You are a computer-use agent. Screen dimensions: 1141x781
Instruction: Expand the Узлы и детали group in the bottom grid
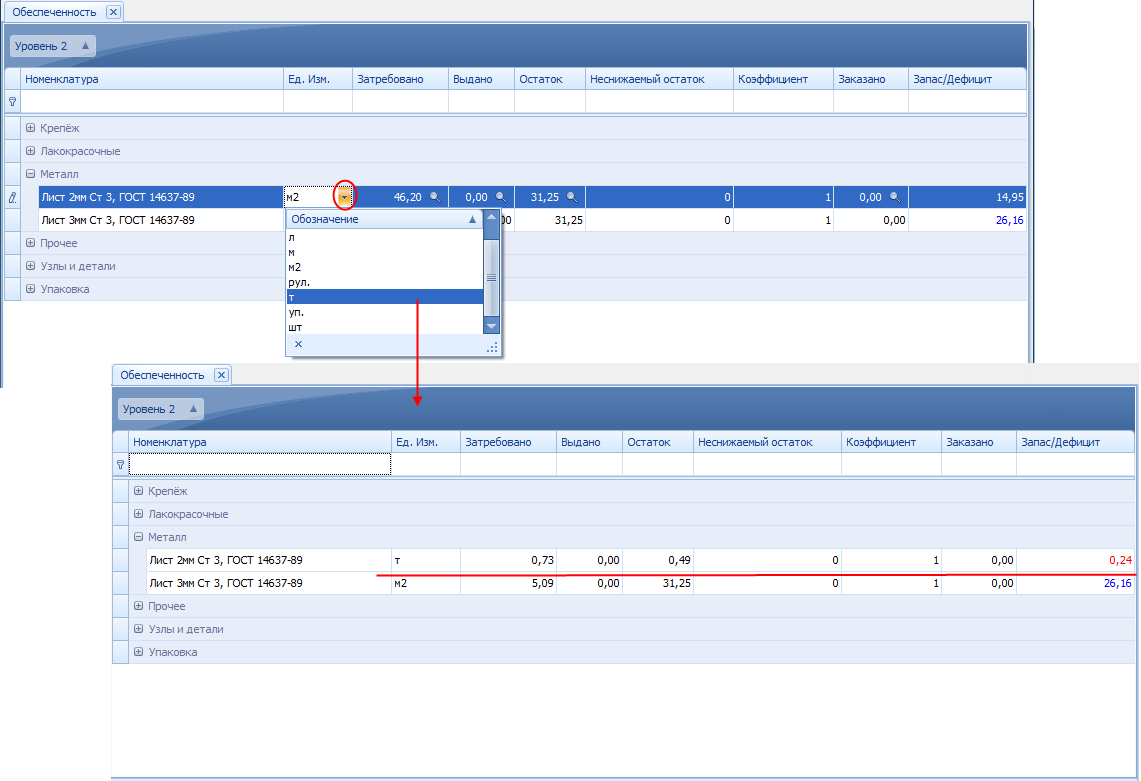pos(138,629)
